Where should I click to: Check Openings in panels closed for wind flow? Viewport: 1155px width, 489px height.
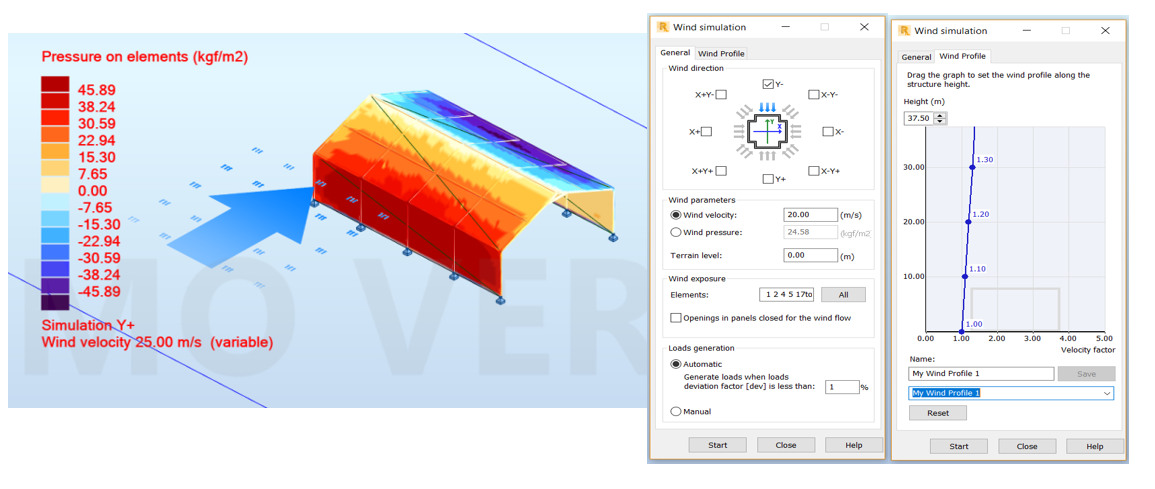click(676, 318)
